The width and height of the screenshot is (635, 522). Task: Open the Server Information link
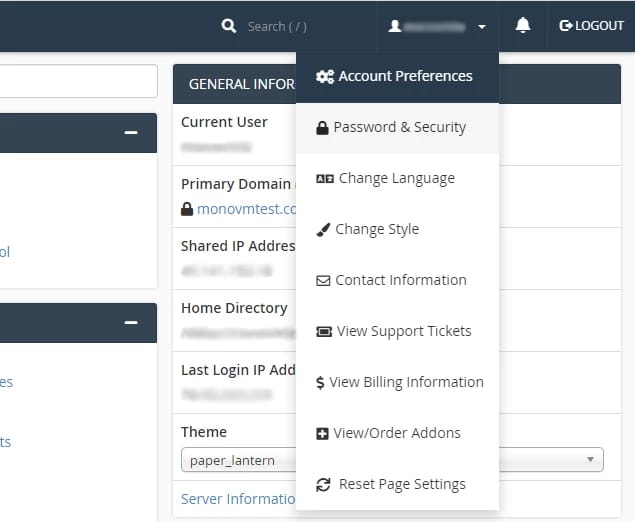click(x=238, y=499)
